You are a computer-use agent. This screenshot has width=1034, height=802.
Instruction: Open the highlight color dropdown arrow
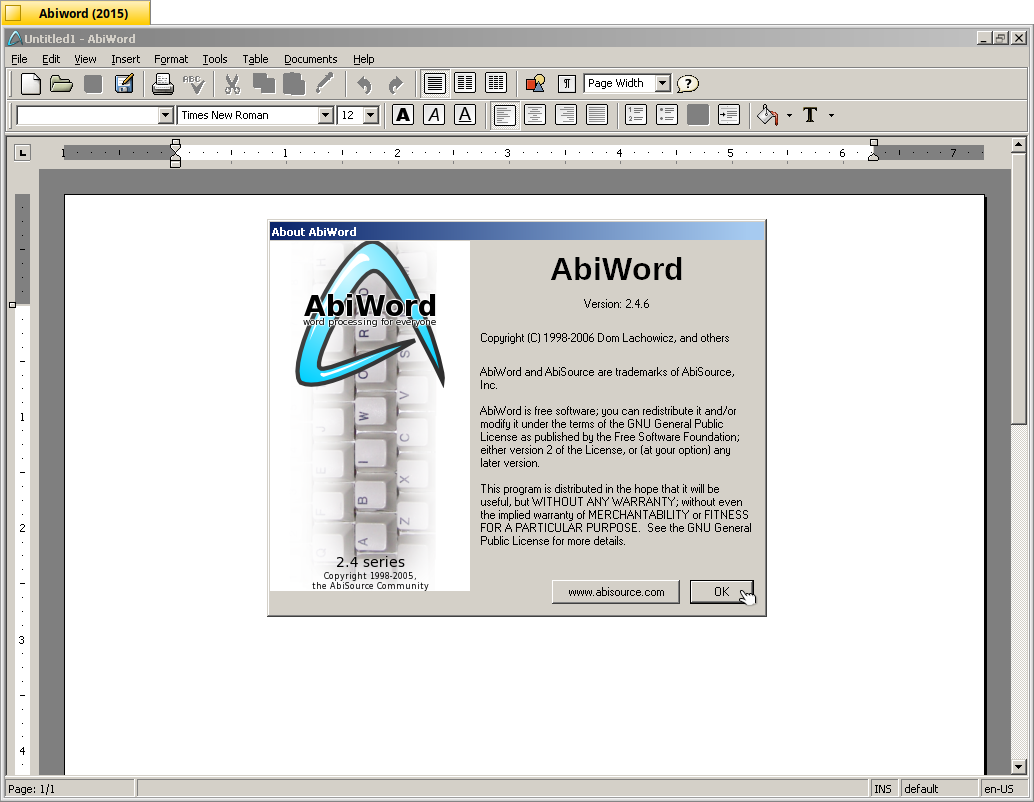pyautogui.click(x=789, y=115)
